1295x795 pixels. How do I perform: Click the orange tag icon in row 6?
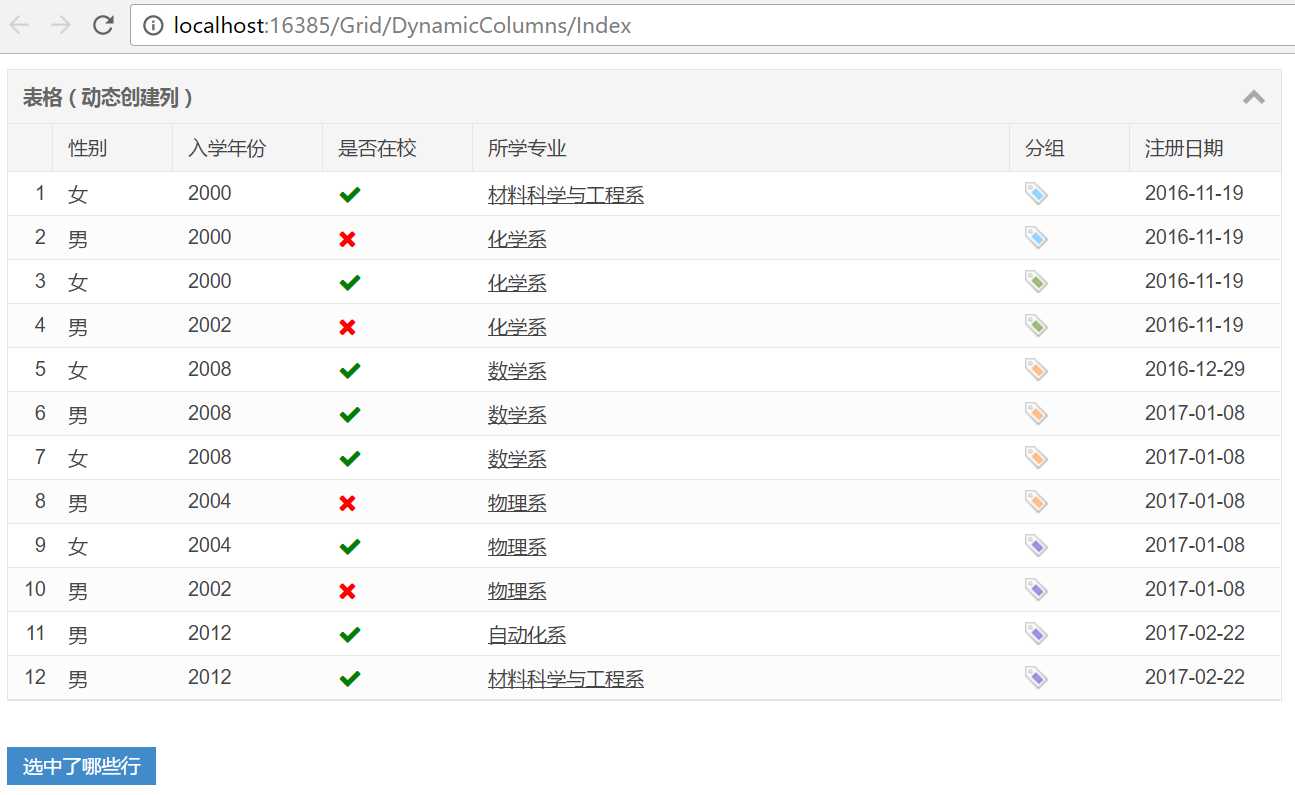1036,413
